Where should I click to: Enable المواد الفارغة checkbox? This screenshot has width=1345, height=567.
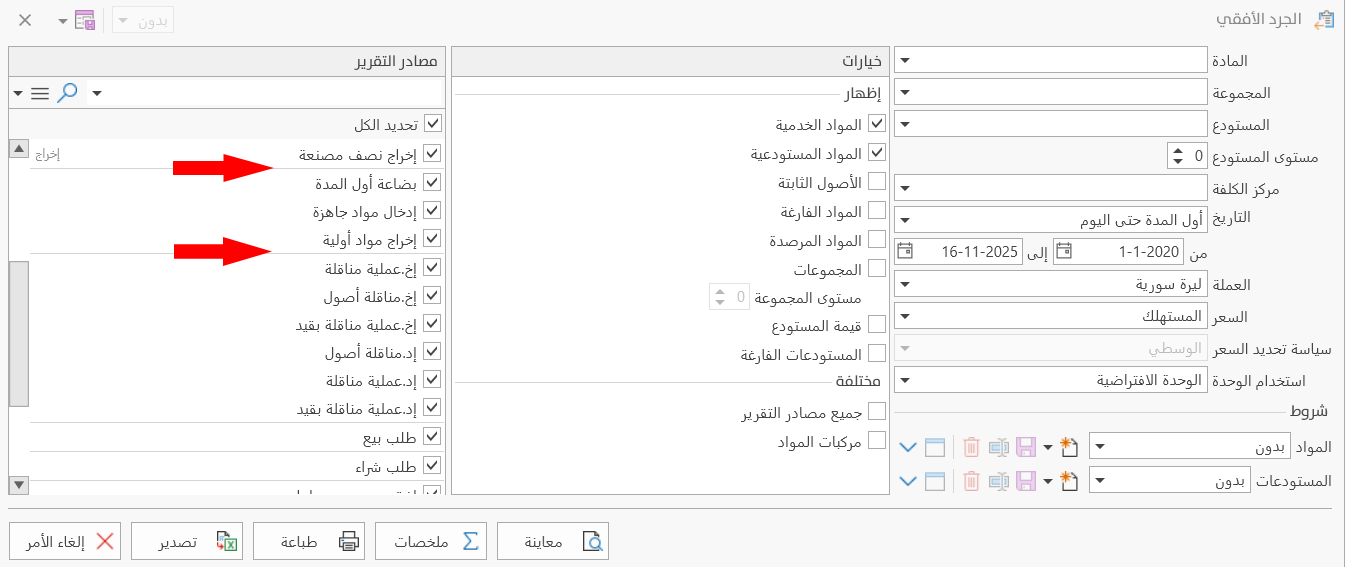[877, 211]
